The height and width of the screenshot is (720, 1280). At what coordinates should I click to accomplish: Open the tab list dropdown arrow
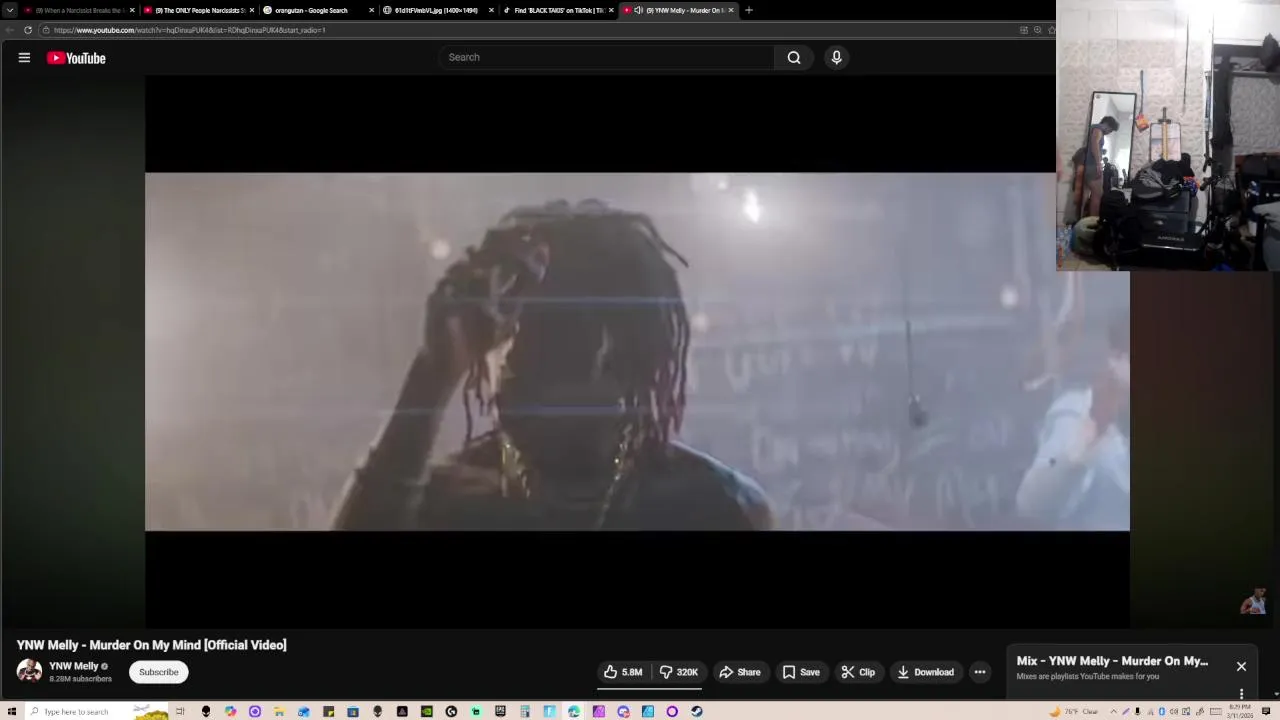point(9,10)
